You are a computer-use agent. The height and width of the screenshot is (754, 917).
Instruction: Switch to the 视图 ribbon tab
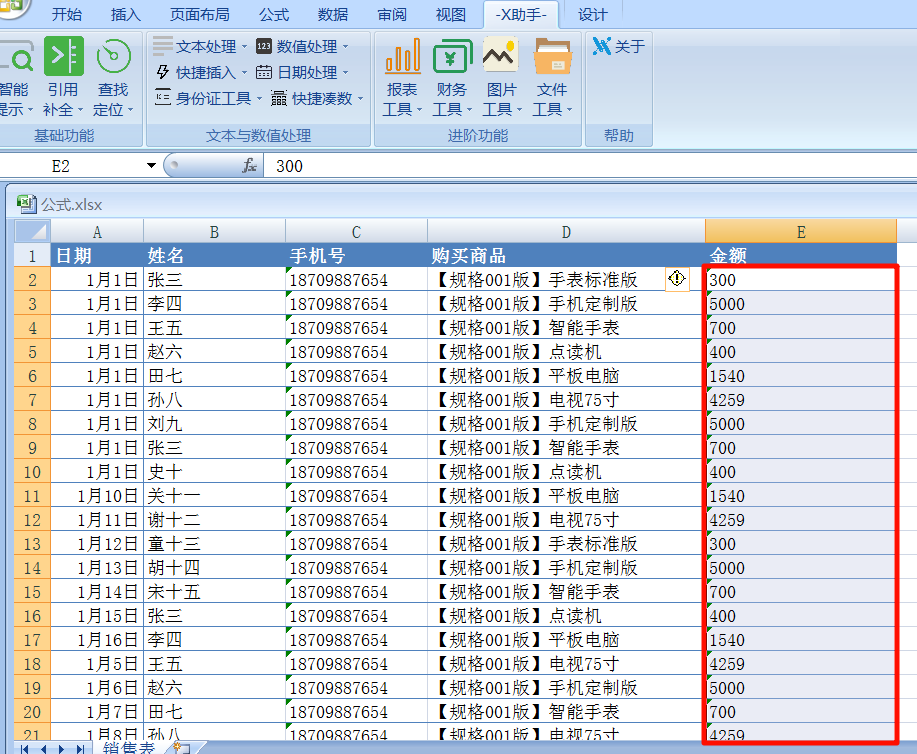(x=451, y=14)
